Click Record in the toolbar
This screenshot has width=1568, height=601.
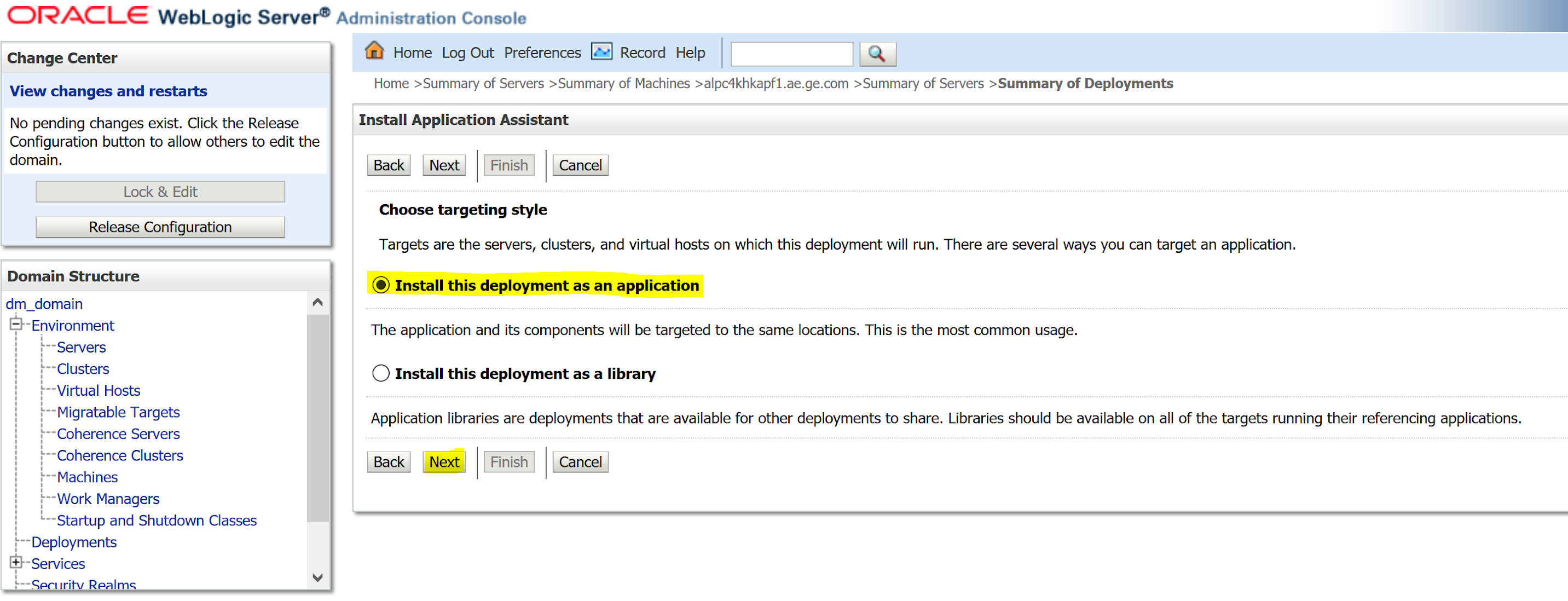pos(642,53)
